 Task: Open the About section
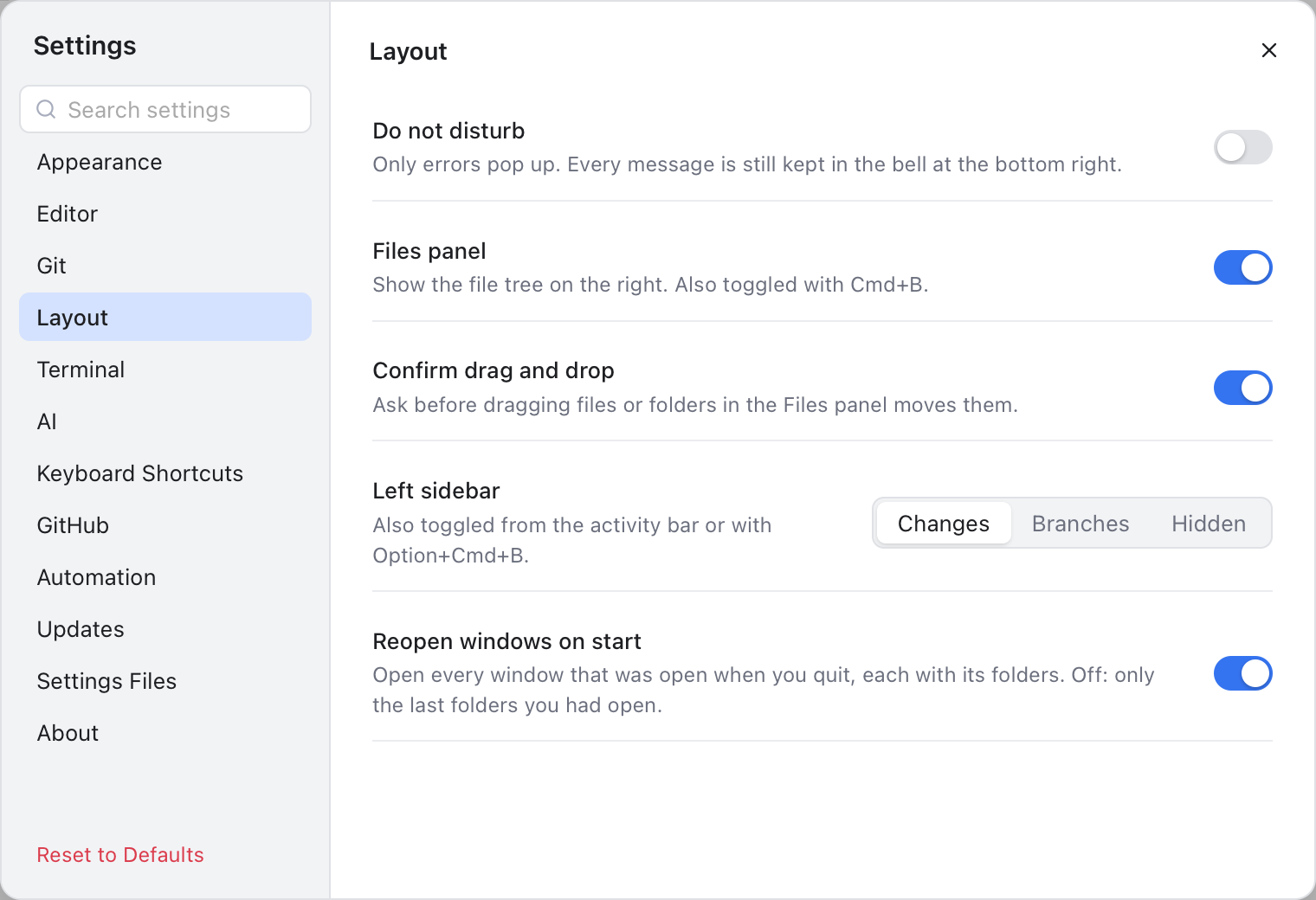(x=165, y=733)
